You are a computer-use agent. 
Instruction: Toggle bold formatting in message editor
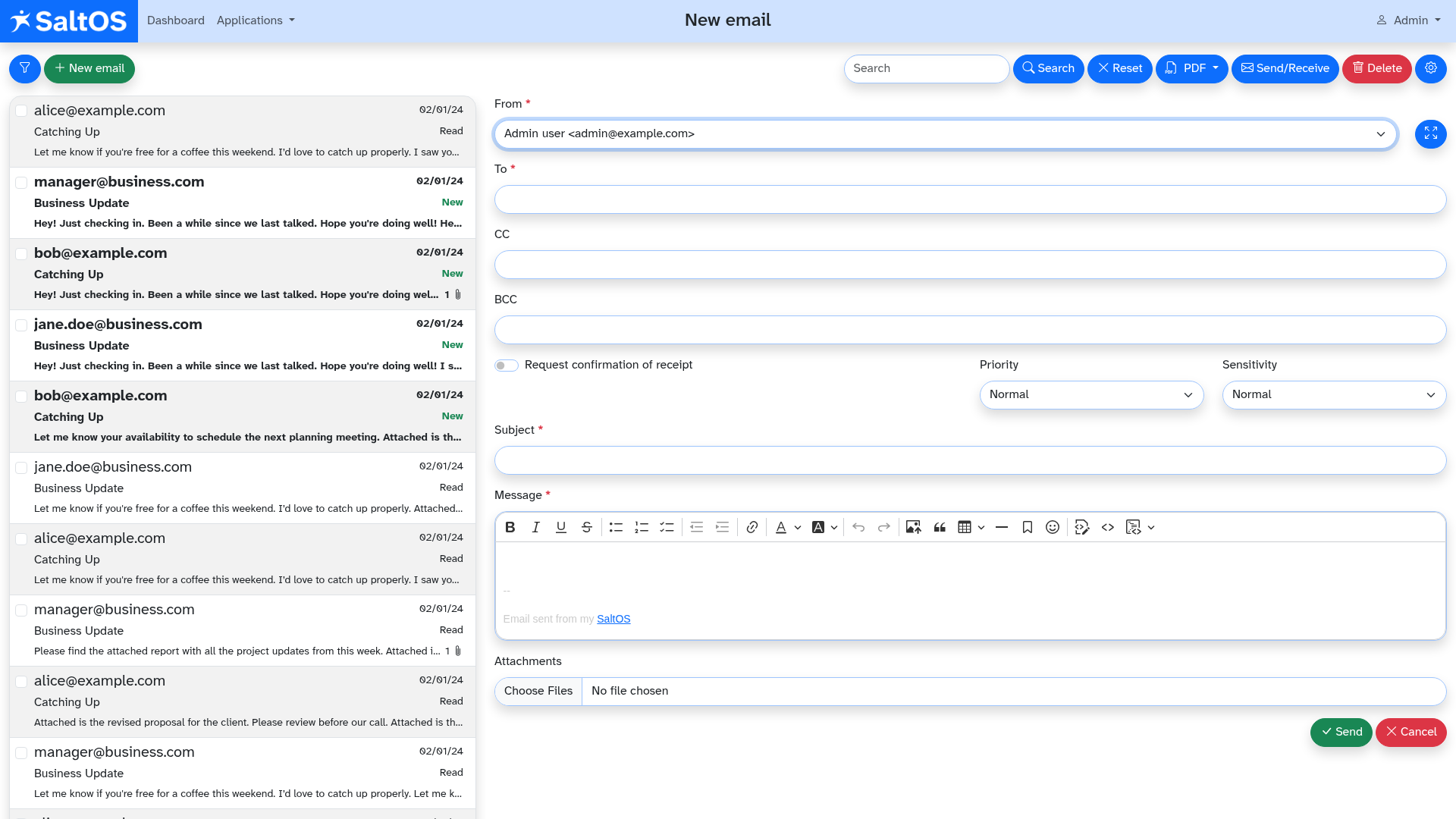pos(510,528)
